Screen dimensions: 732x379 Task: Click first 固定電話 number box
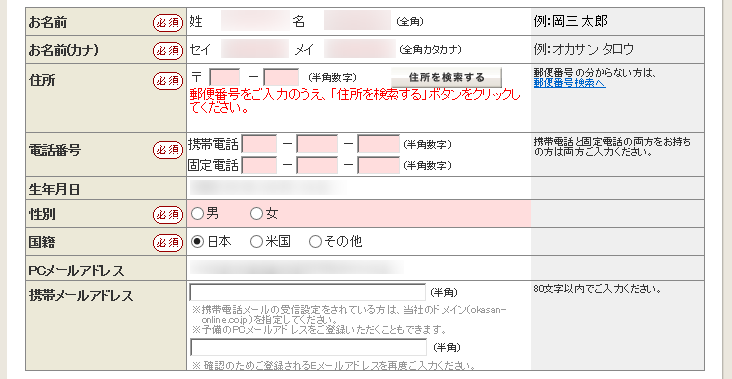(x=259, y=165)
